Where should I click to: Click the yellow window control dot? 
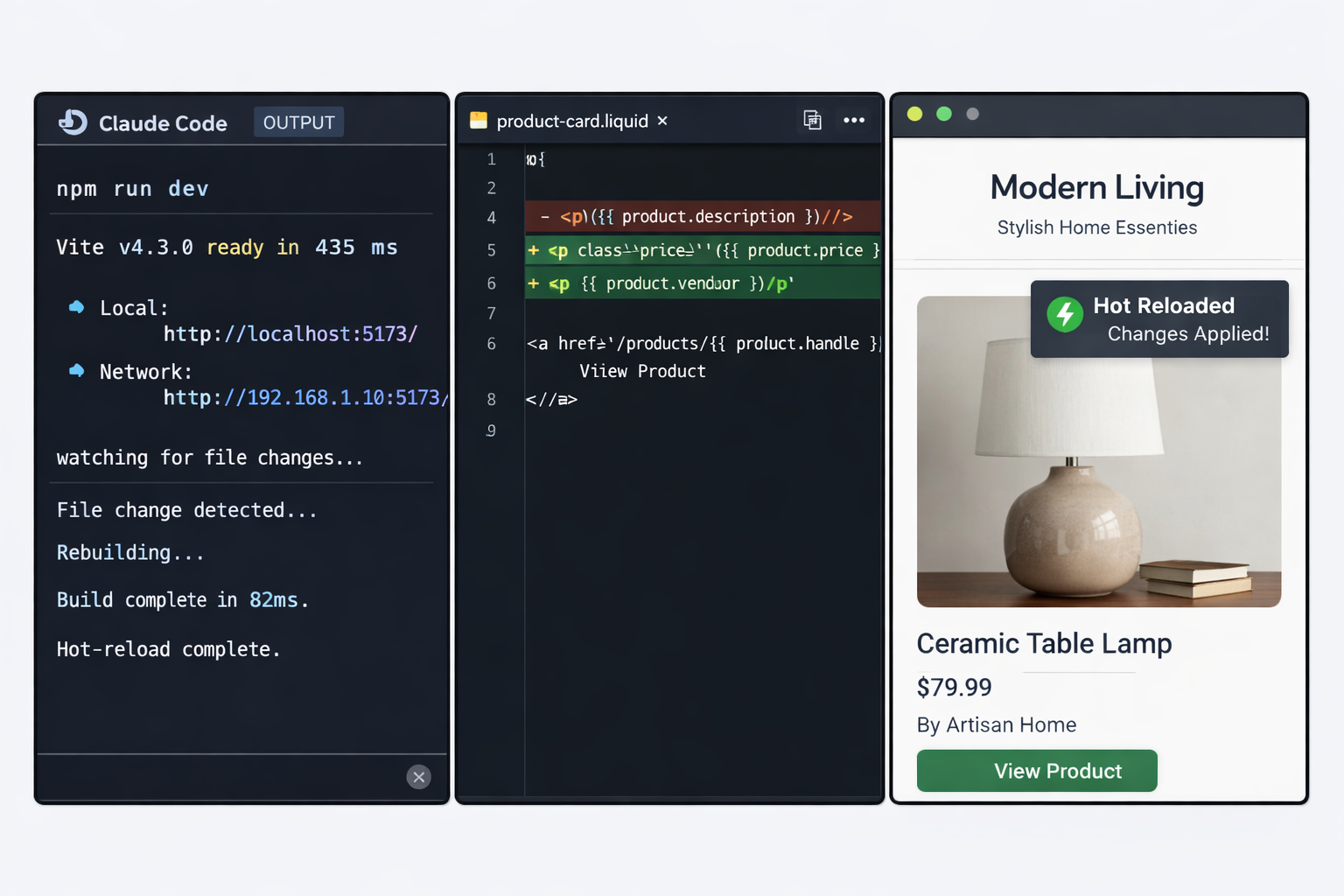[x=914, y=114]
